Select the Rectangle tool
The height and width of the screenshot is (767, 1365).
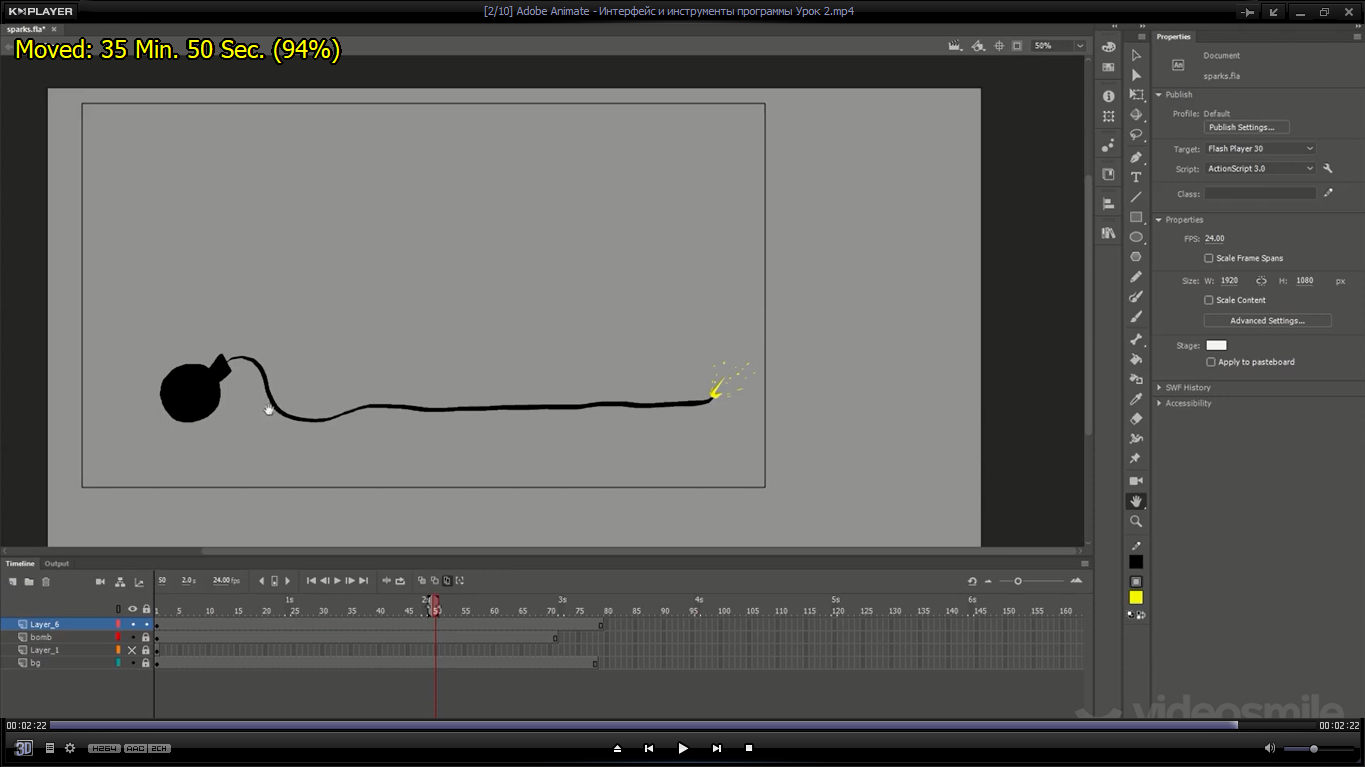point(1136,217)
